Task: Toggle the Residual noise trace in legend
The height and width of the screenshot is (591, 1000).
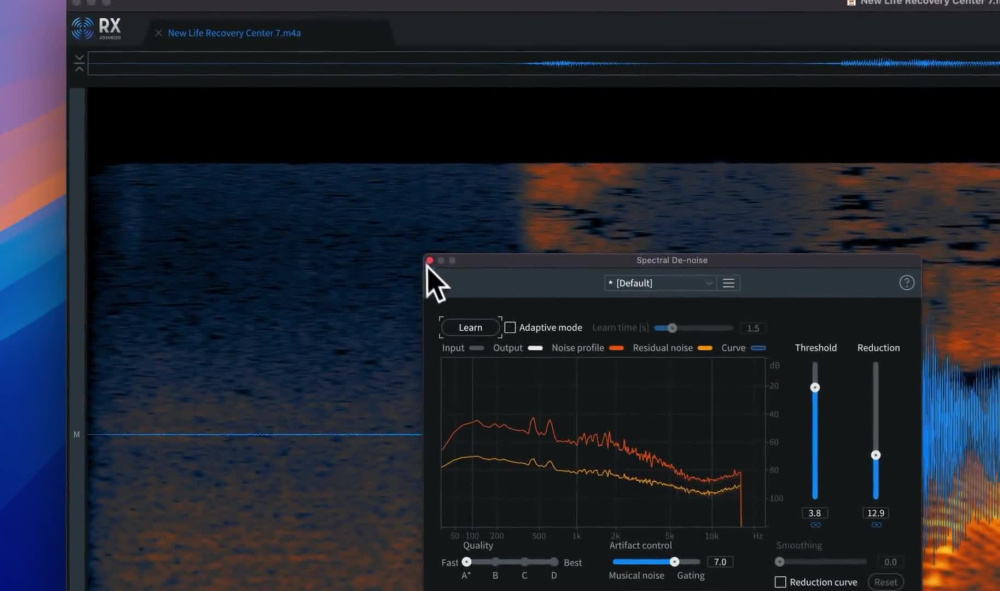Action: 705,348
